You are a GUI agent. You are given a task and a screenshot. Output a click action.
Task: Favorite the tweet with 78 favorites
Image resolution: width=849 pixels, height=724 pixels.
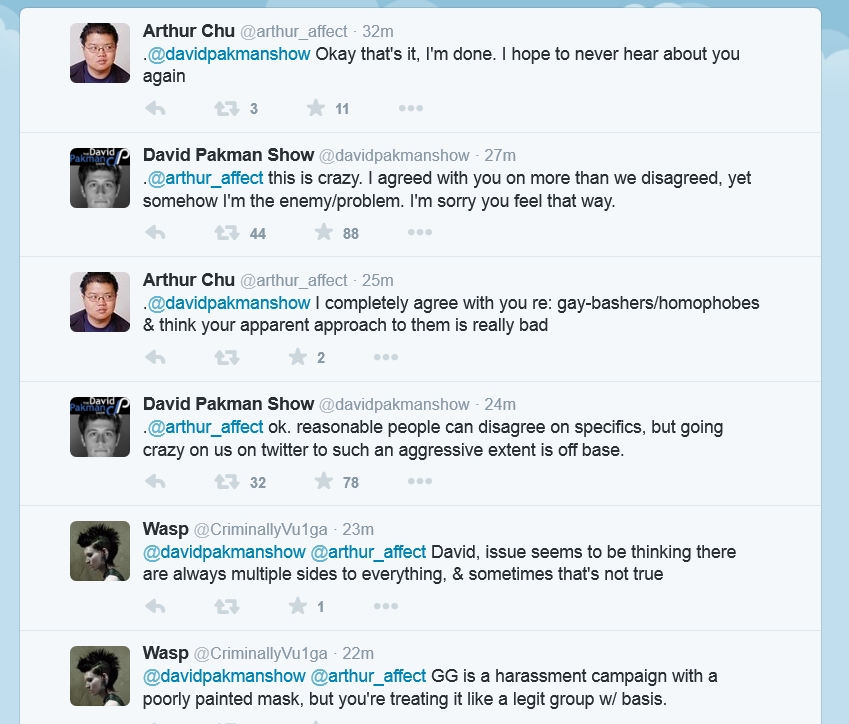[323, 482]
